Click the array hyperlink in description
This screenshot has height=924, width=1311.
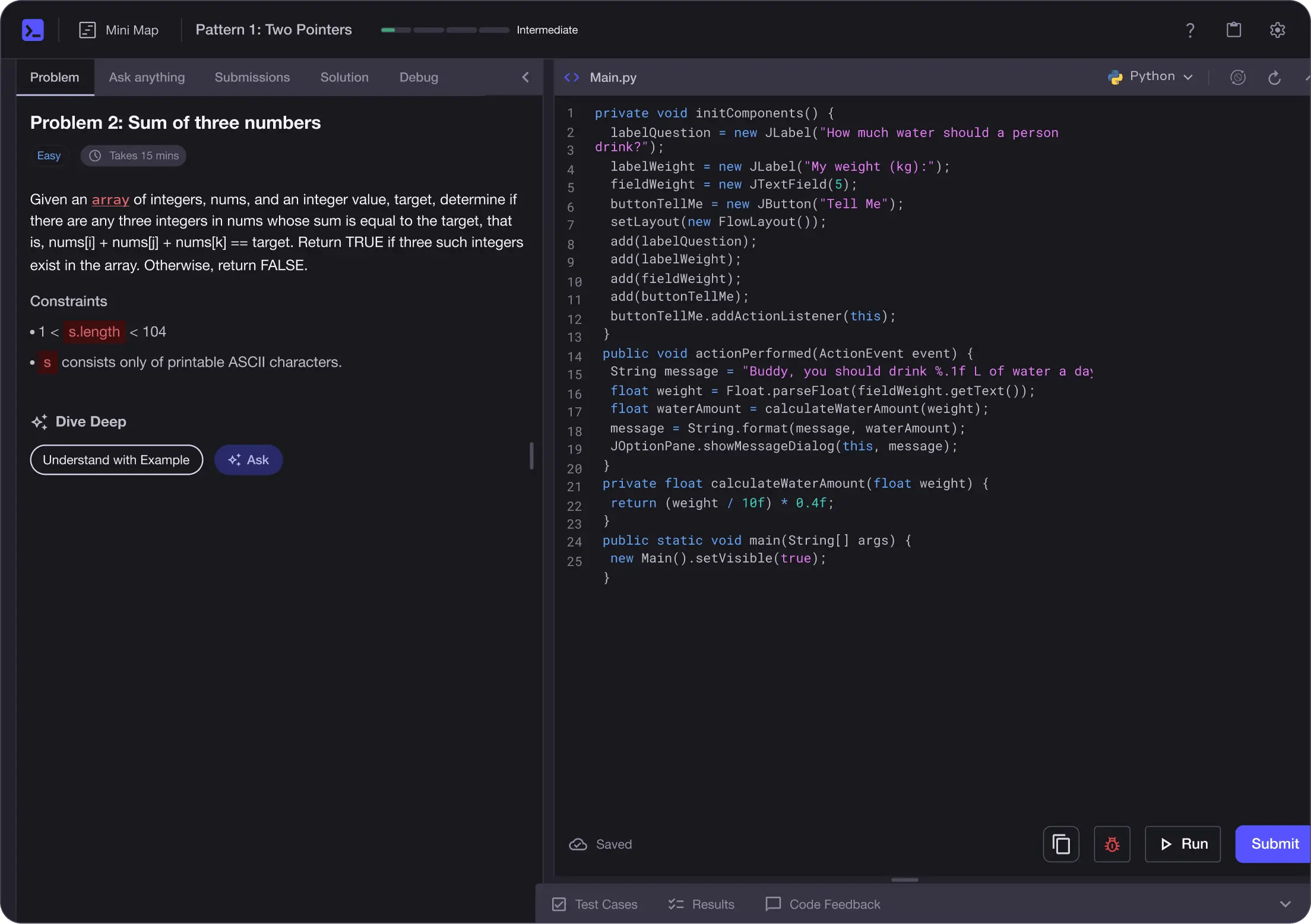point(110,199)
